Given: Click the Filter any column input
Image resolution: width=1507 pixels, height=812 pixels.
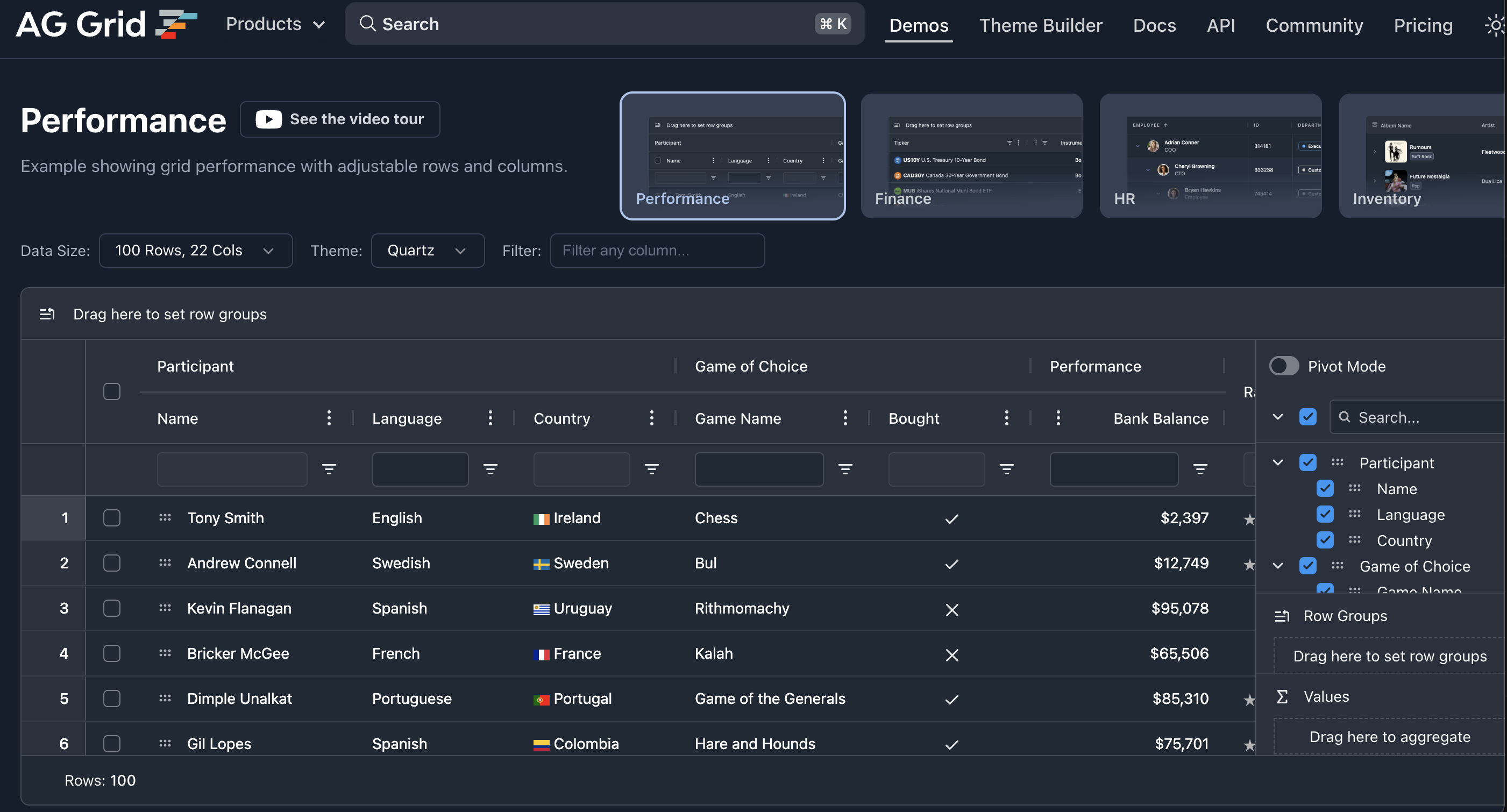Looking at the screenshot, I should pos(657,251).
